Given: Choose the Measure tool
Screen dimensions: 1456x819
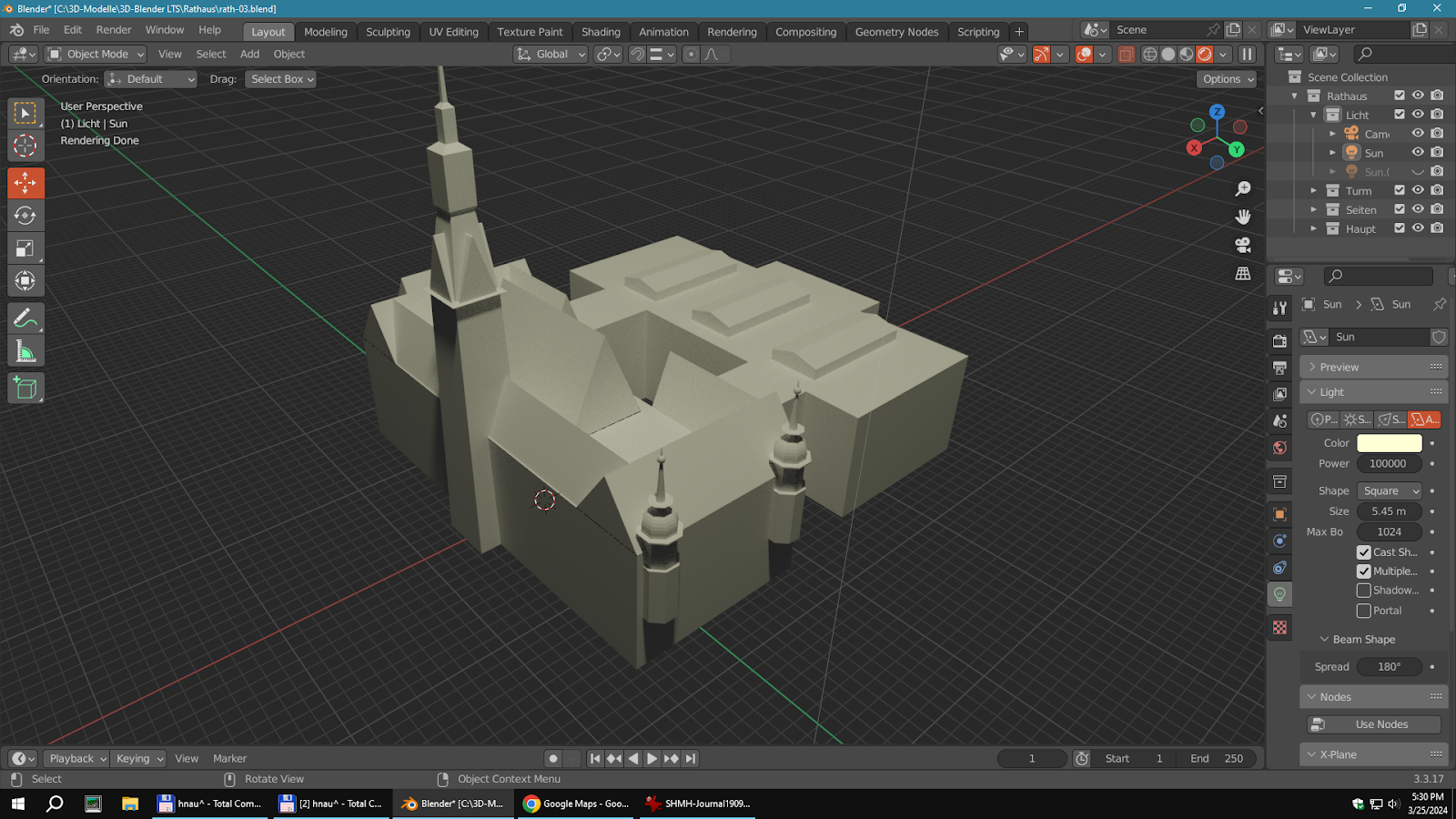Looking at the screenshot, I should [x=25, y=351].
